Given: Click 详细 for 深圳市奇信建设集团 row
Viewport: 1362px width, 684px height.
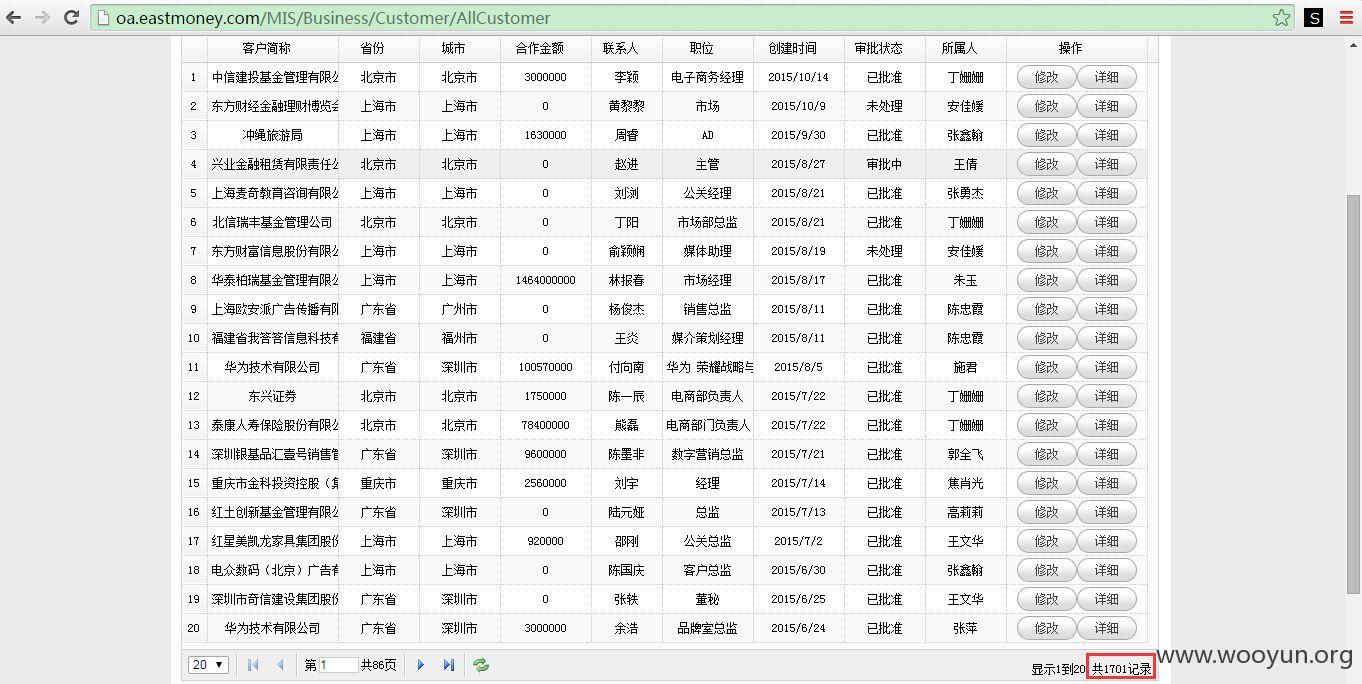Looking at the screenshot, I should [1106, 599].
